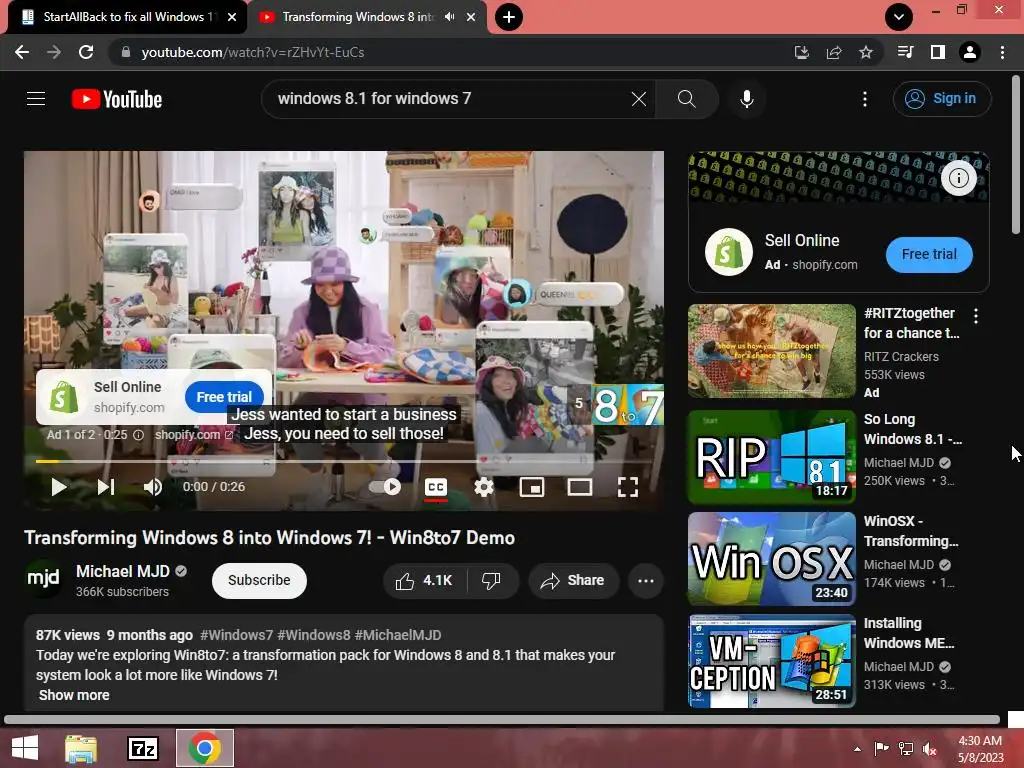Click the #MichaelMJD hashtag

(398, 635)
